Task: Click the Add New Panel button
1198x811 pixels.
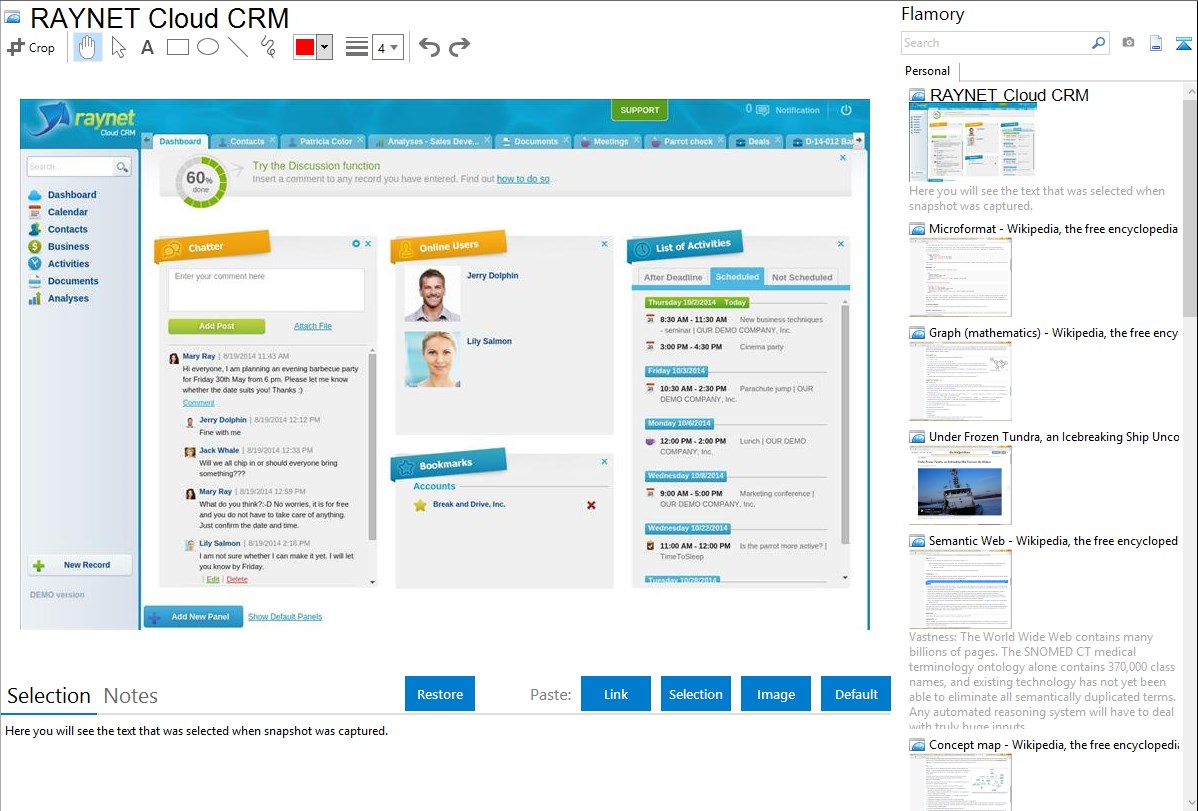Action: pyautogui.click(x=193, y=617)
